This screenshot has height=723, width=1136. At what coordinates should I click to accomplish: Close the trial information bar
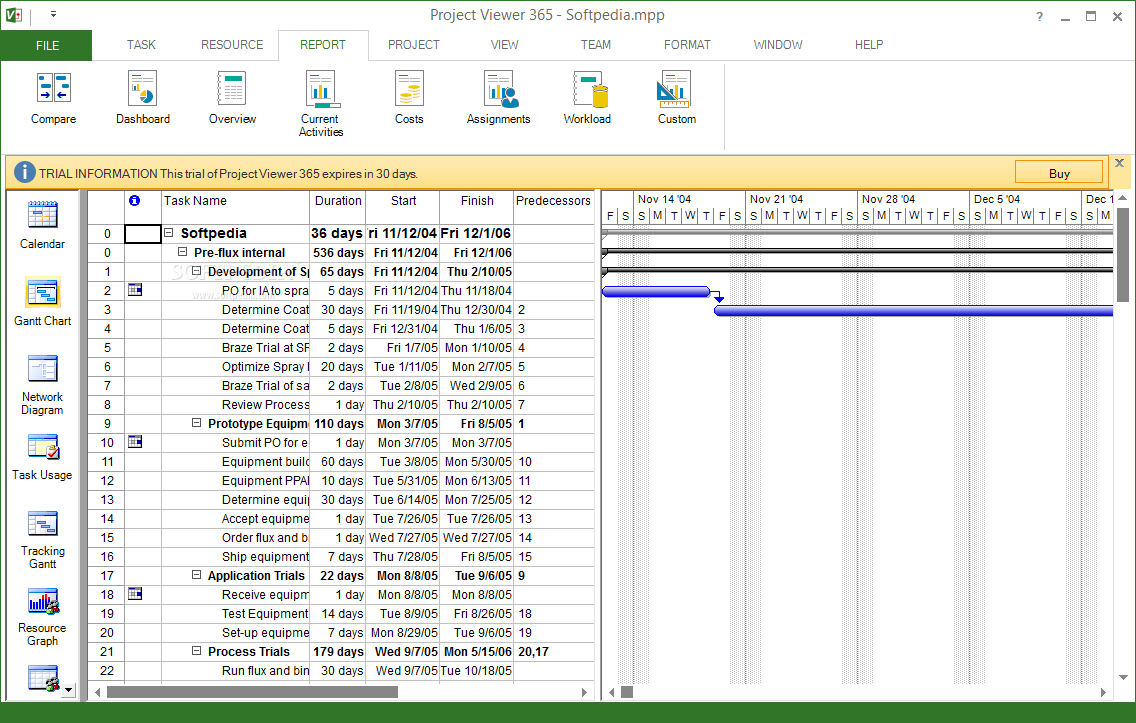click(x=1119, y=163)
